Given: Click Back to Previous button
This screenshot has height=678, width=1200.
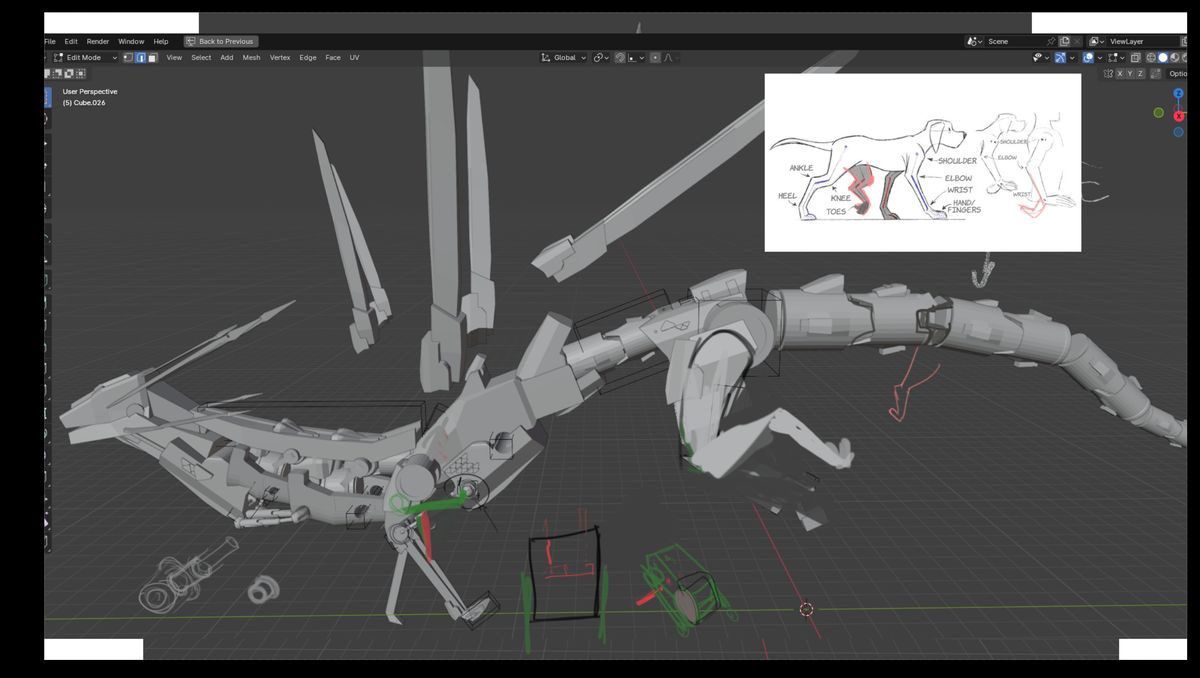Looking at the screenshot, I should click(221, 41).
